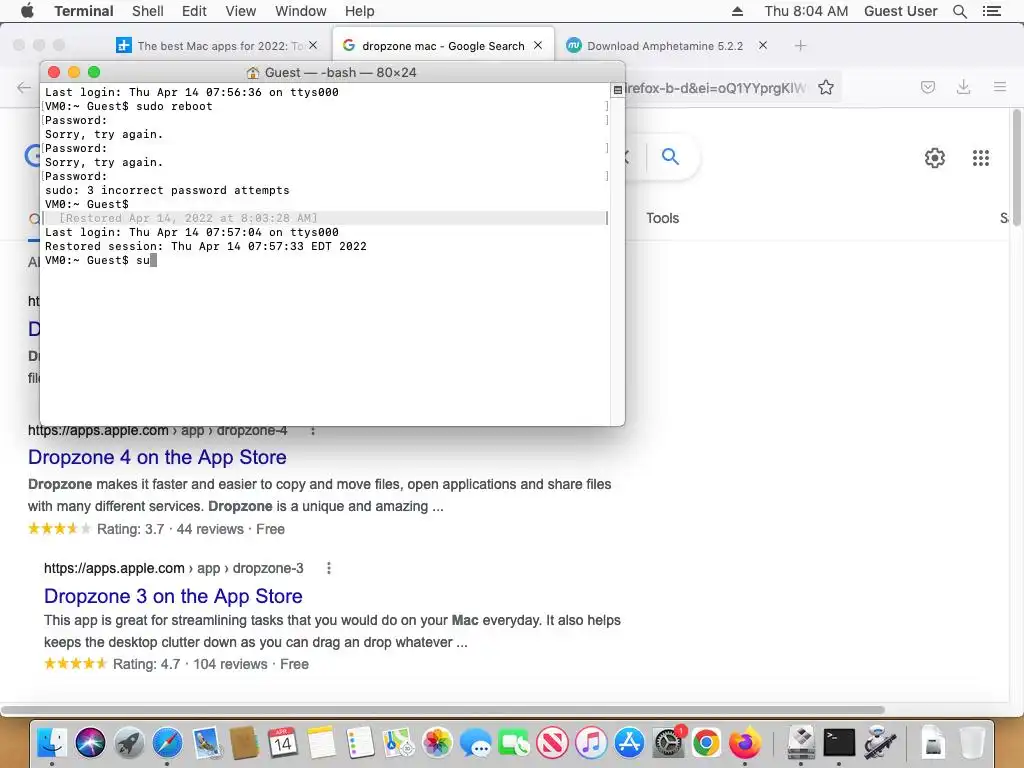
Task: Click Firefox vertical scrollbar thumb
Action: tap(1016, 168)
